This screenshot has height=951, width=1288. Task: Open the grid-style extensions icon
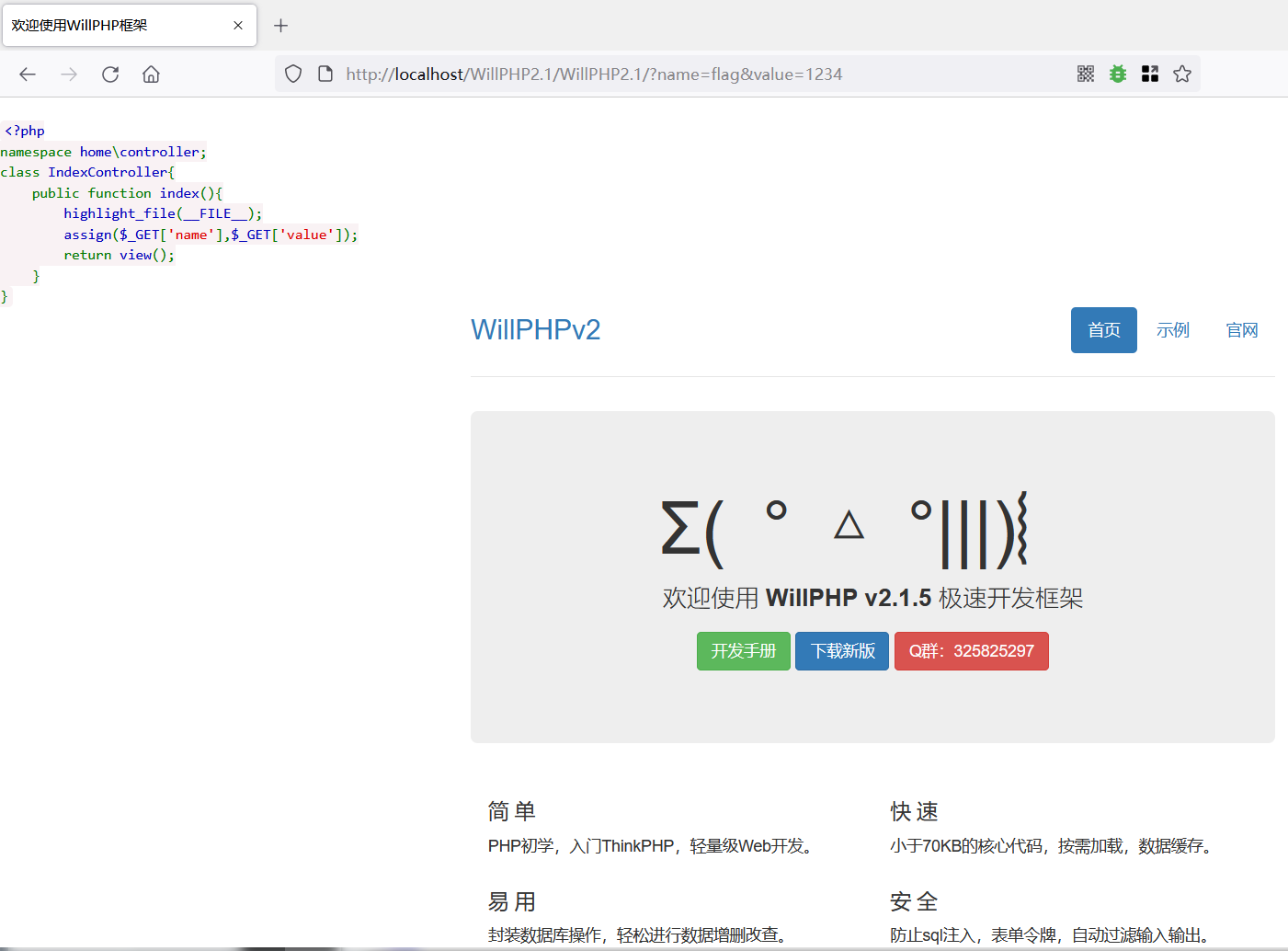point(1150,74)
